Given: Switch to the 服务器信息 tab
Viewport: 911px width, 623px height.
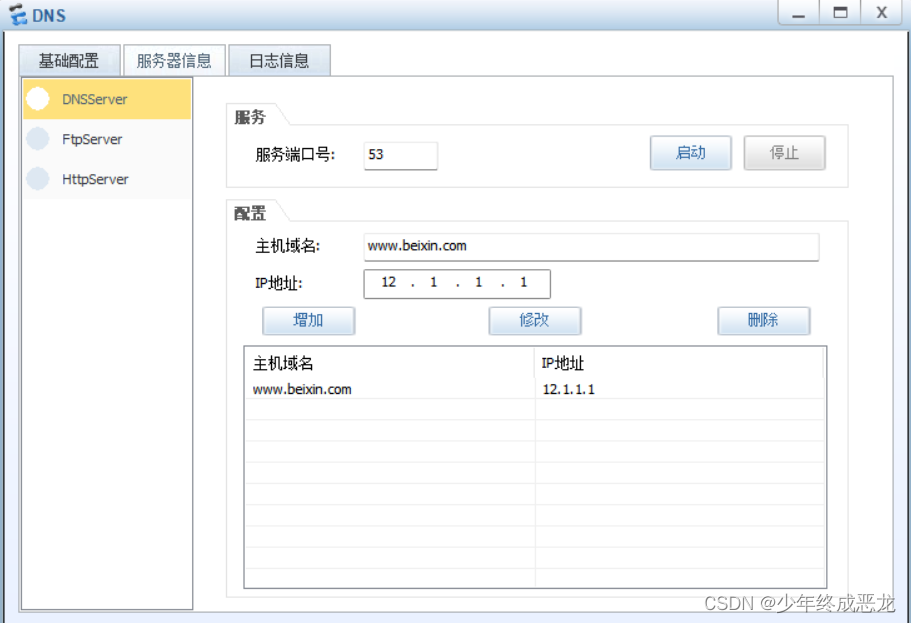Looking at the screenshot, I should pos(174,60).
